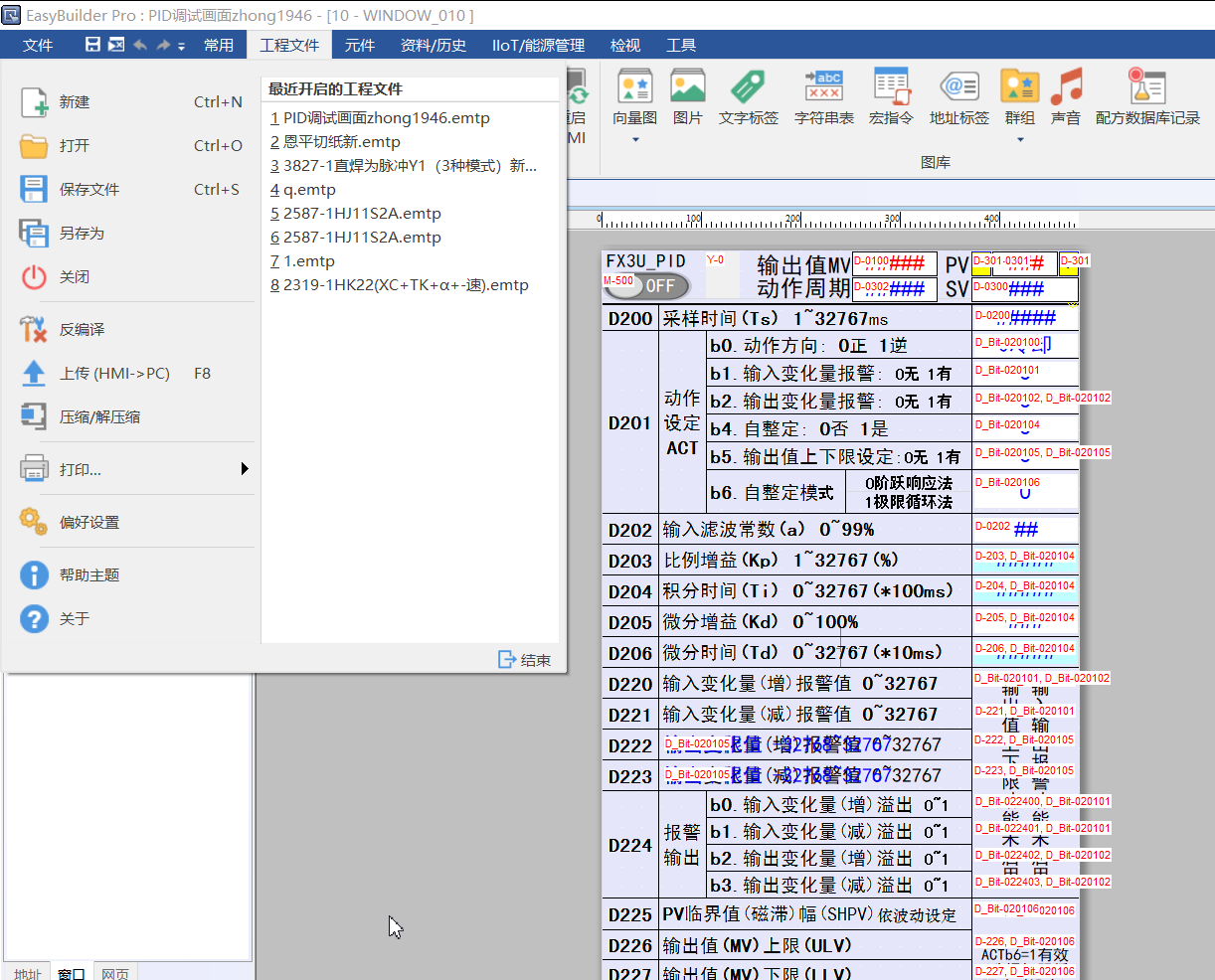Expand the 群组 dropdown arrow

pyautogui.click(x=1020, y=140)
